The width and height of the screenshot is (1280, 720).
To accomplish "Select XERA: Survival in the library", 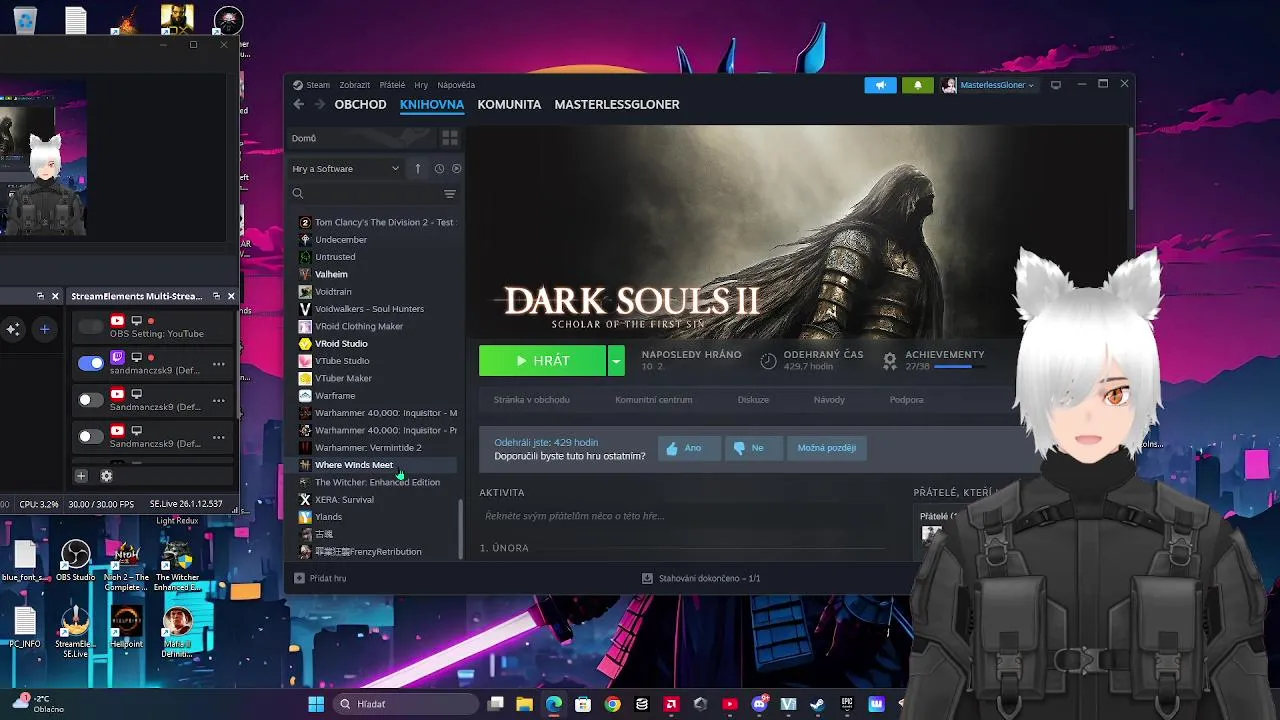I will pos(344,500).
